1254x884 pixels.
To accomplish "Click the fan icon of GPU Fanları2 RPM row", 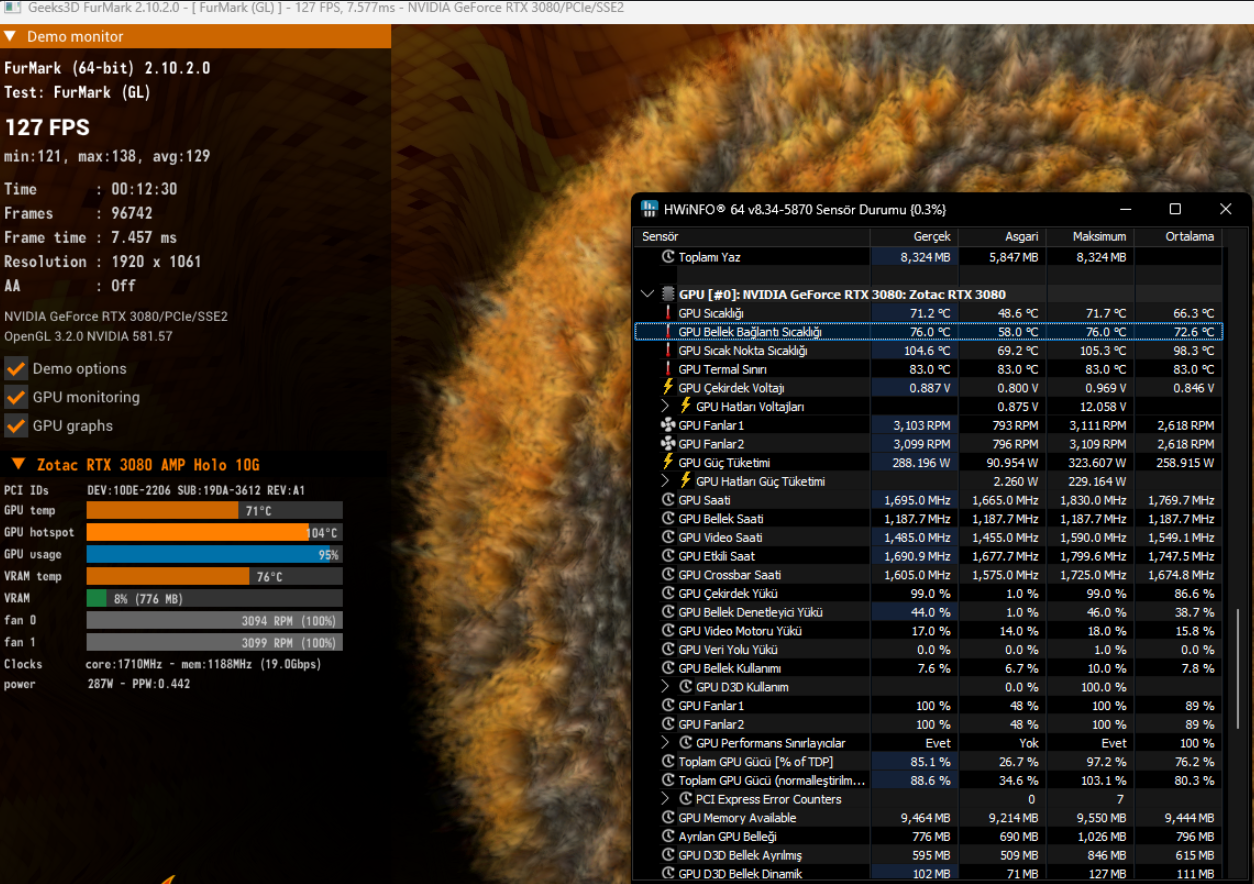I will point(668,444).
